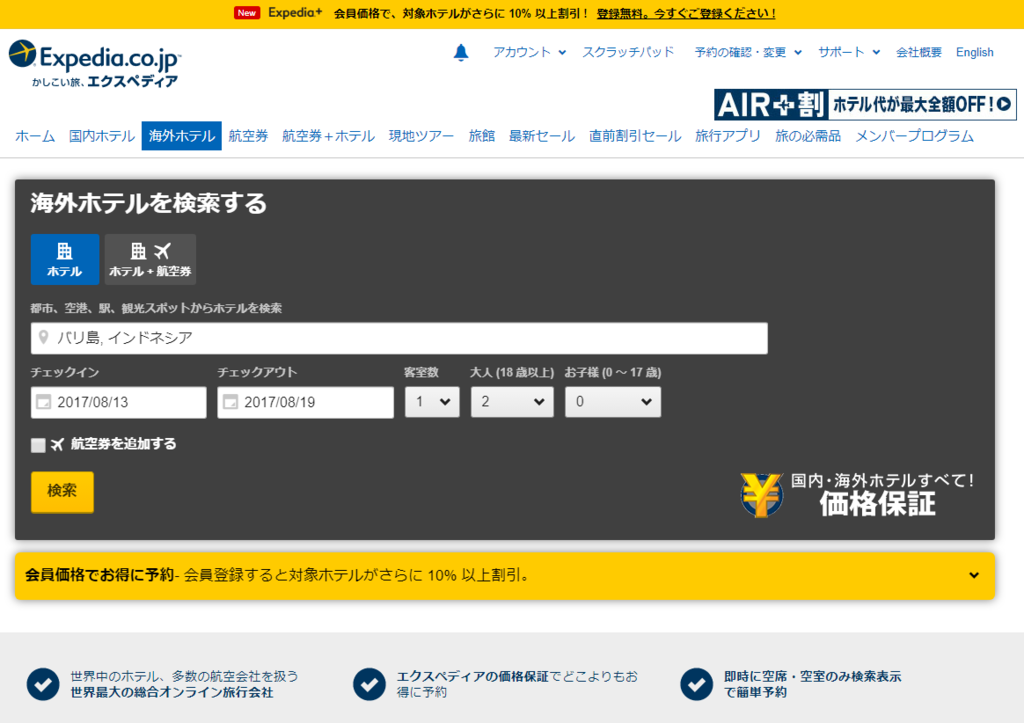
Task: Click the checkmark icon beside 即時に空席・空室のみ検索表示
Action: click(x=697, y=684)
